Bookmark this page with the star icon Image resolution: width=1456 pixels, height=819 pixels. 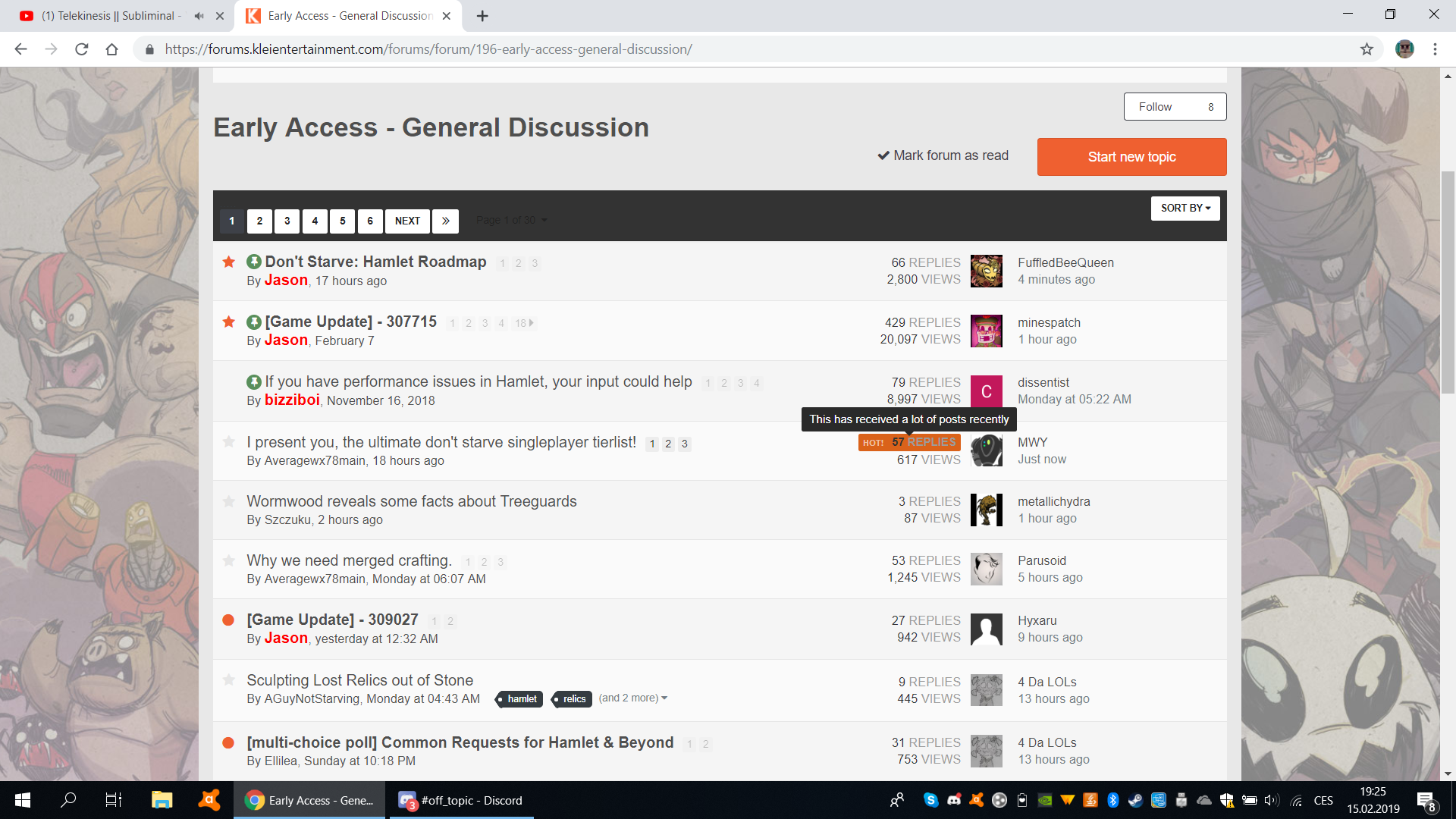(1367, 49)
